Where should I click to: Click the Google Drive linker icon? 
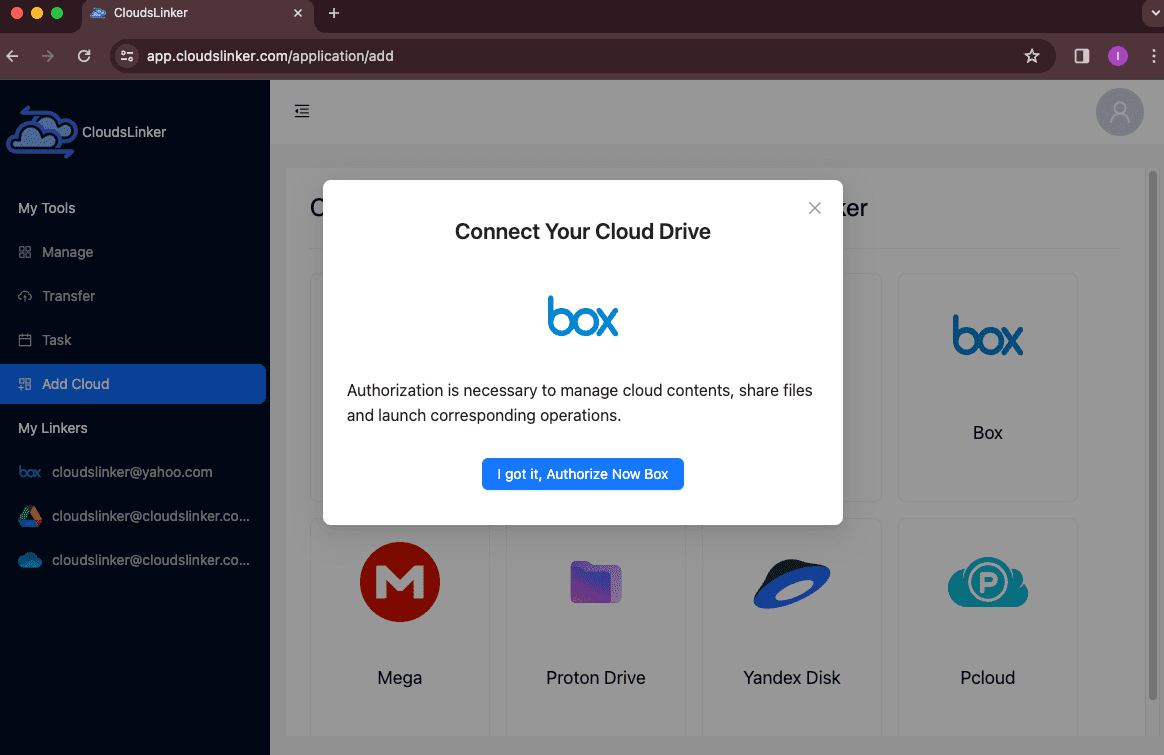point(30,516)
